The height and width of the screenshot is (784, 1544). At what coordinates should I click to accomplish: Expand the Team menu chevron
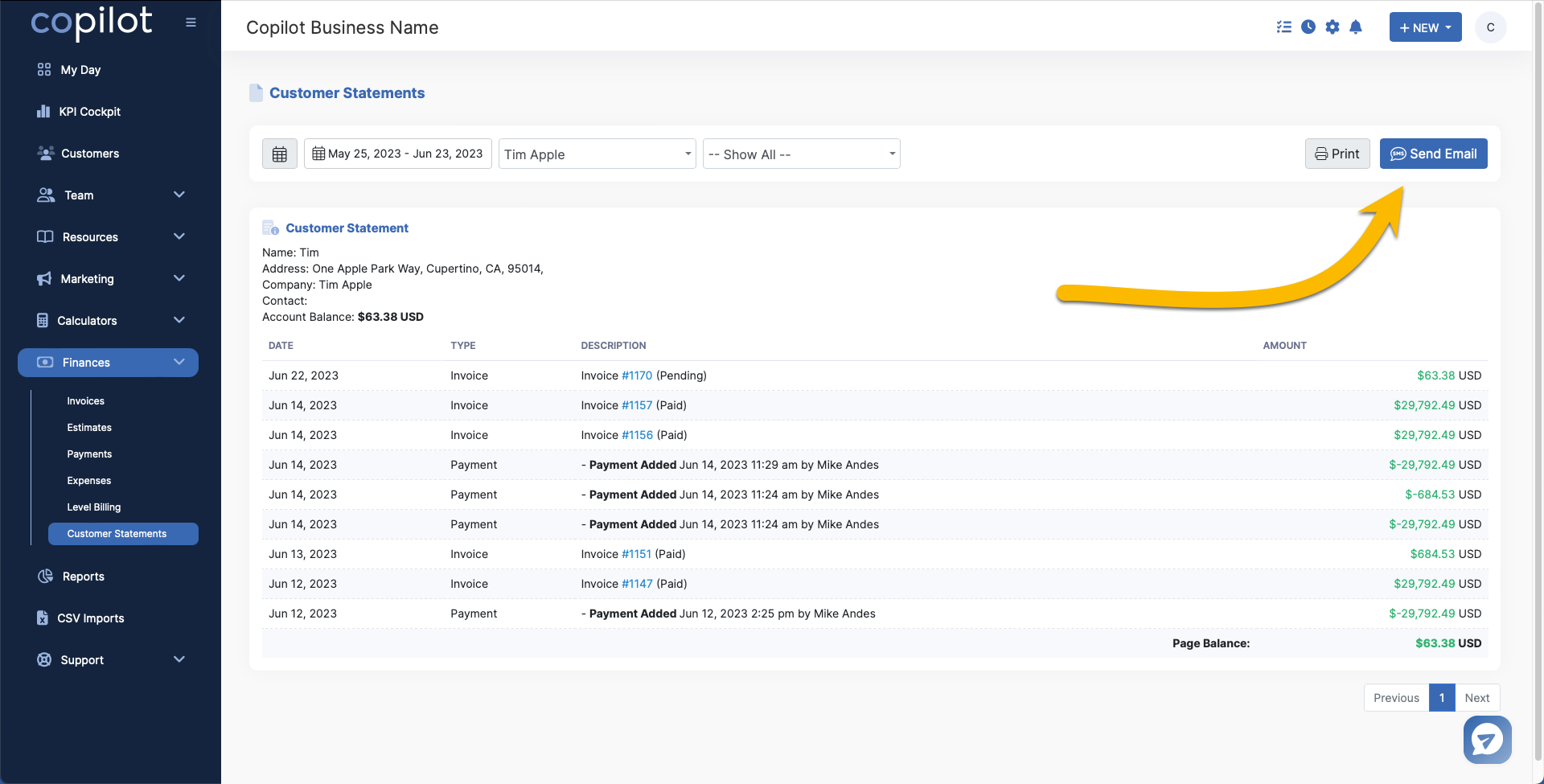(179, 195)
